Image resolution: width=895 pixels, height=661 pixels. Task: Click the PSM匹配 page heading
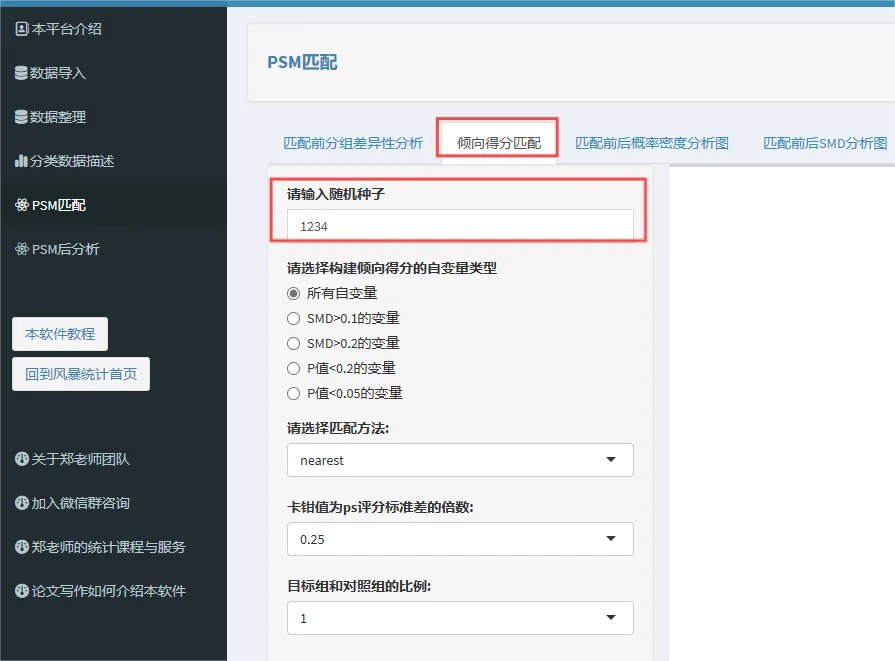coord(303,62)
